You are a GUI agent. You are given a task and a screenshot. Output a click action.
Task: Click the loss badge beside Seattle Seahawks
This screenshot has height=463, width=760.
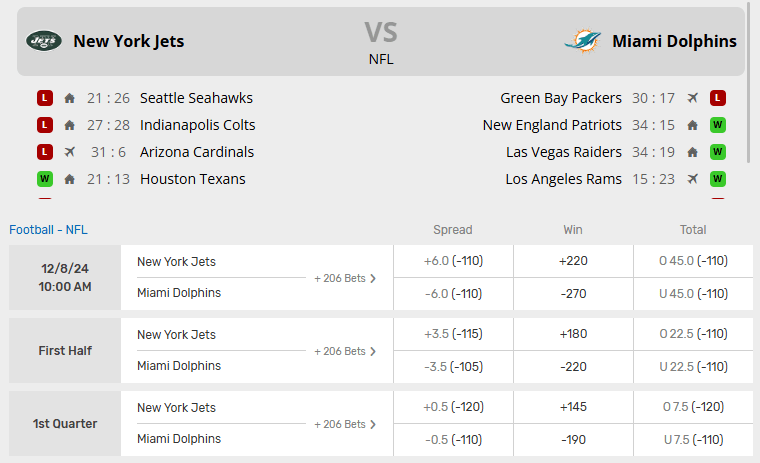pos(44,98)
